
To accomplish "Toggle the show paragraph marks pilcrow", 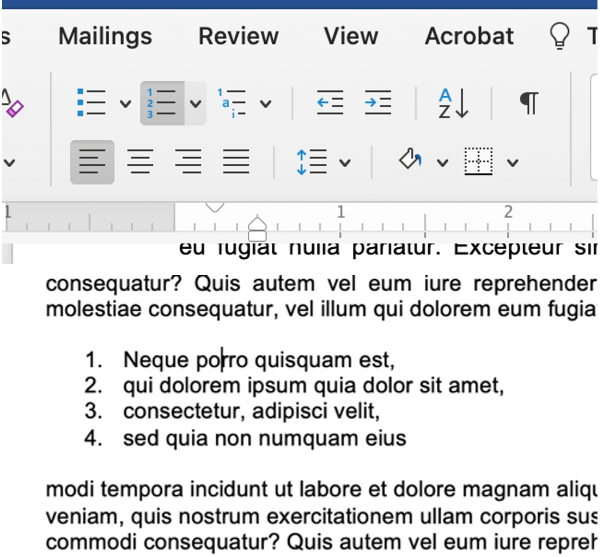I will pyautogui.click(x=529, y=103).
